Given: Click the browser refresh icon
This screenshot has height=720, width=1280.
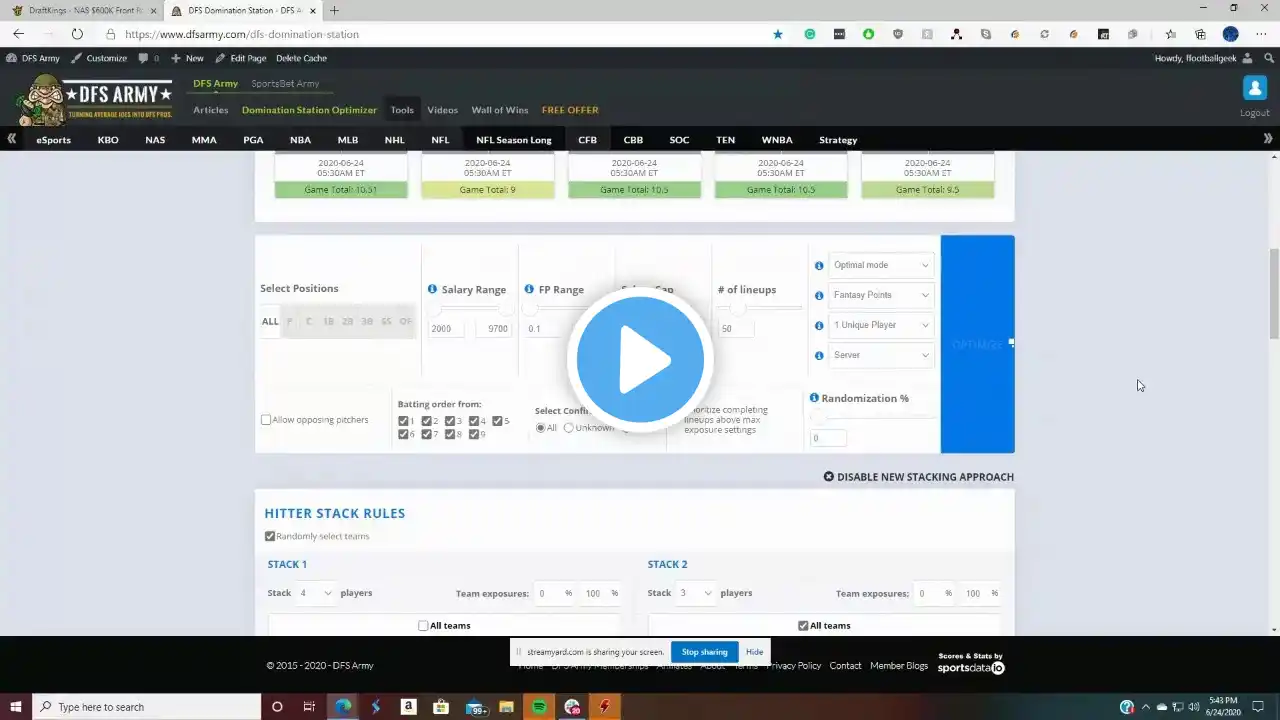Looking at the screenshot, I should (x=77, y=34).
